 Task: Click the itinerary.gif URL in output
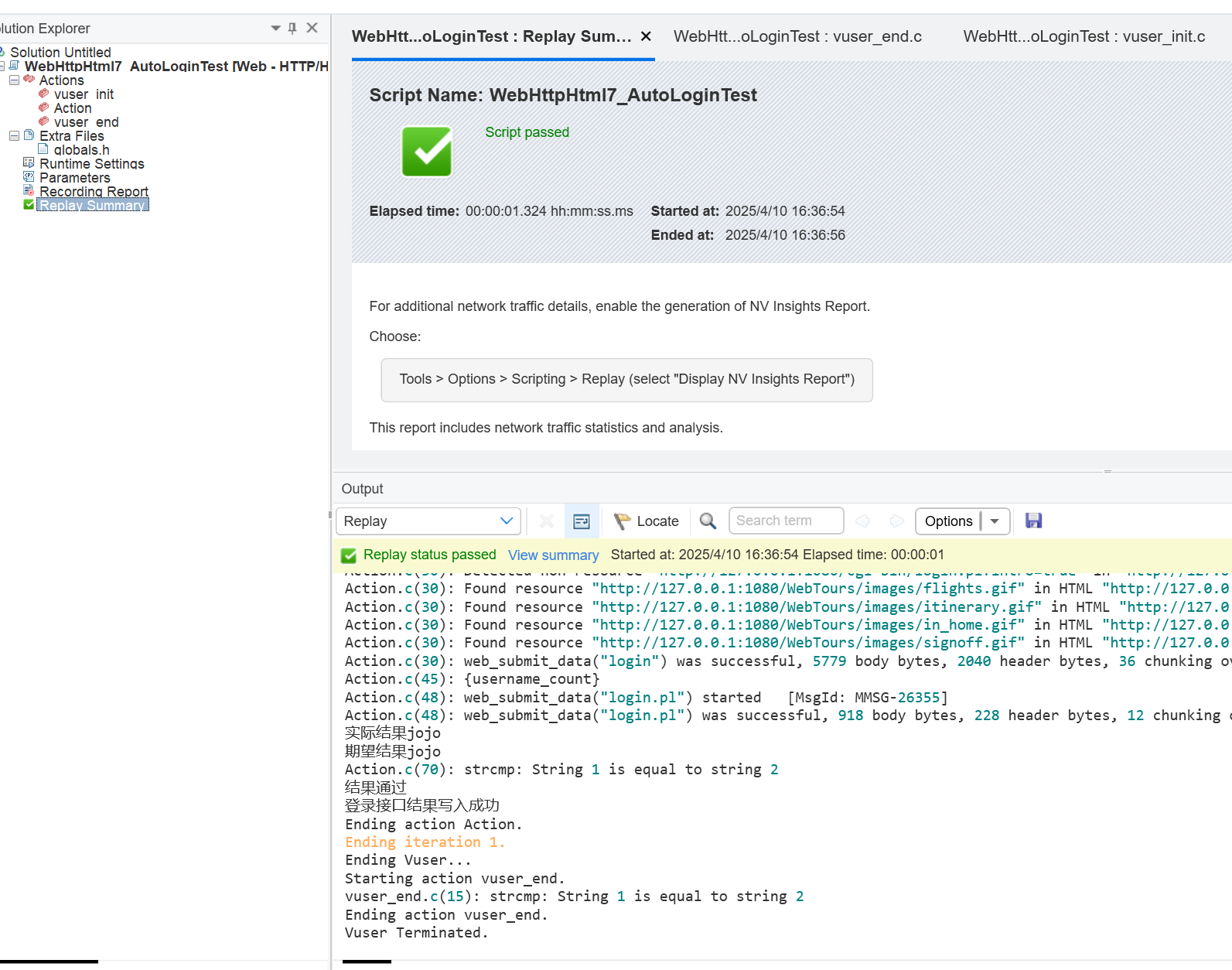[817, 607]
